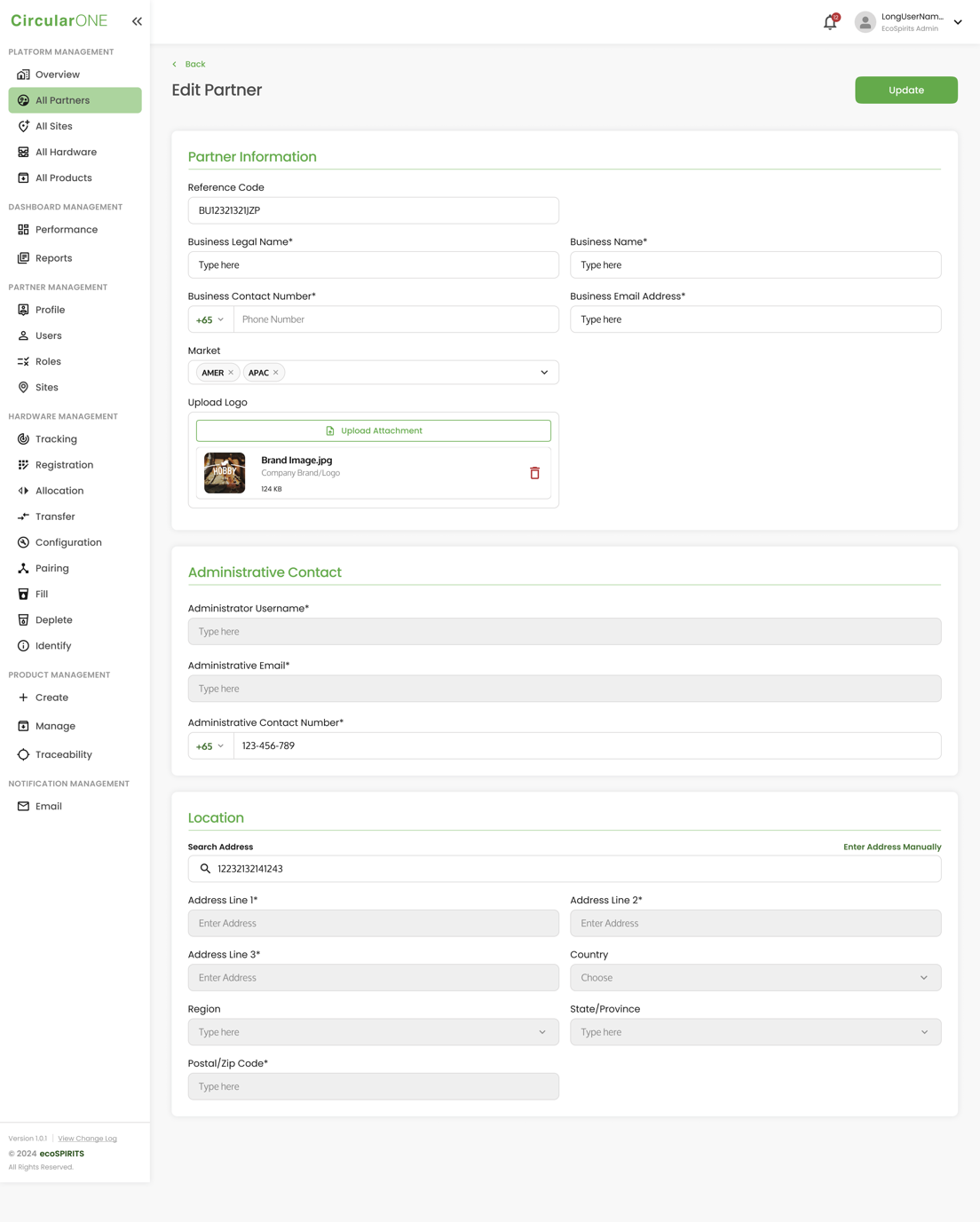Click the Business Name field
The height and width of the screenshot is (1222, 980).
[755, 265]
